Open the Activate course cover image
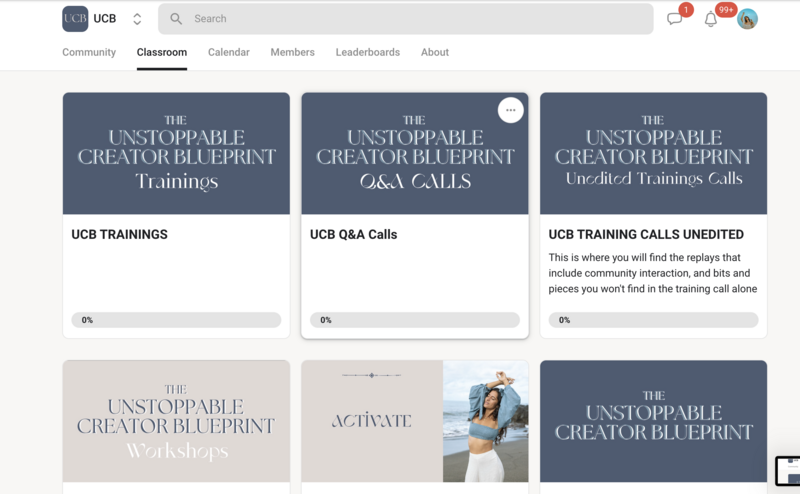The height and width of the screenshot is (494, 800). [x=415, y=421]
